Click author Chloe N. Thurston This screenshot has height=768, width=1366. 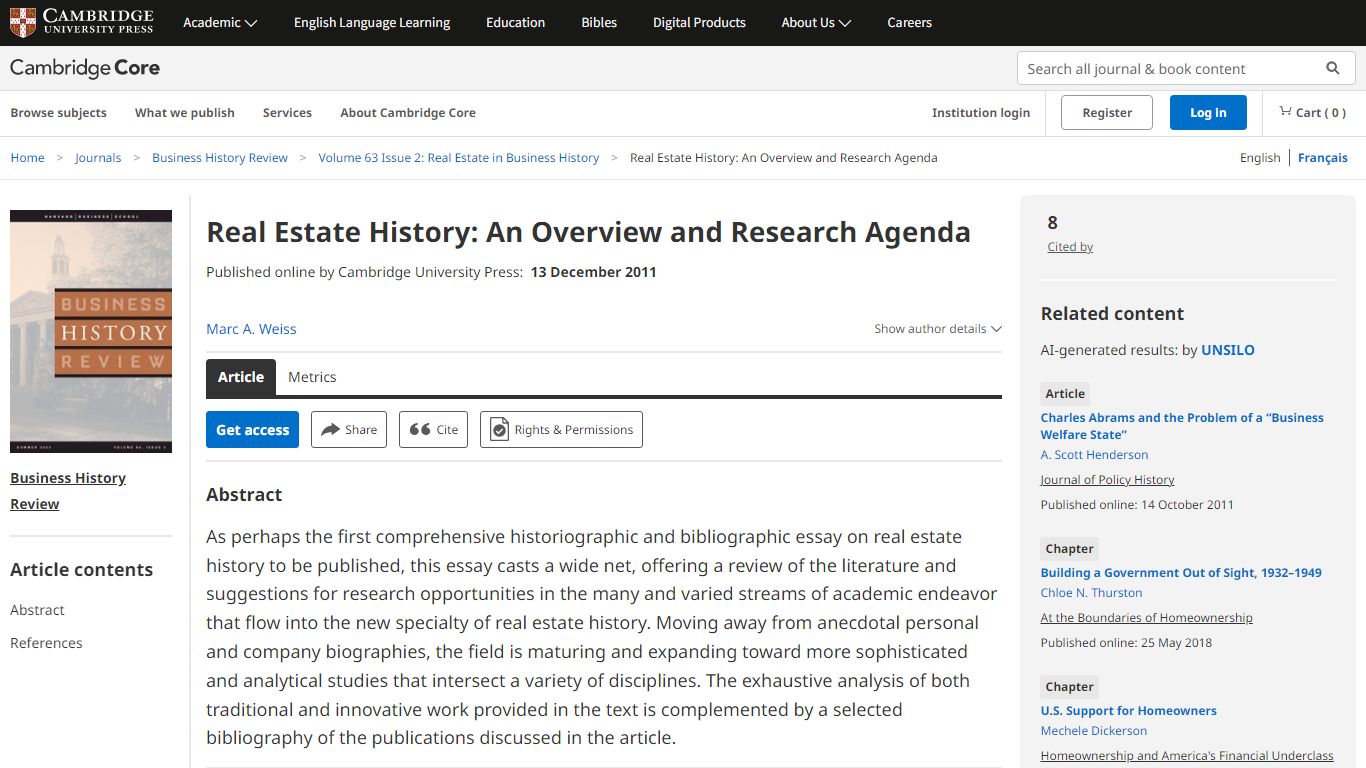click(1091, 593)
